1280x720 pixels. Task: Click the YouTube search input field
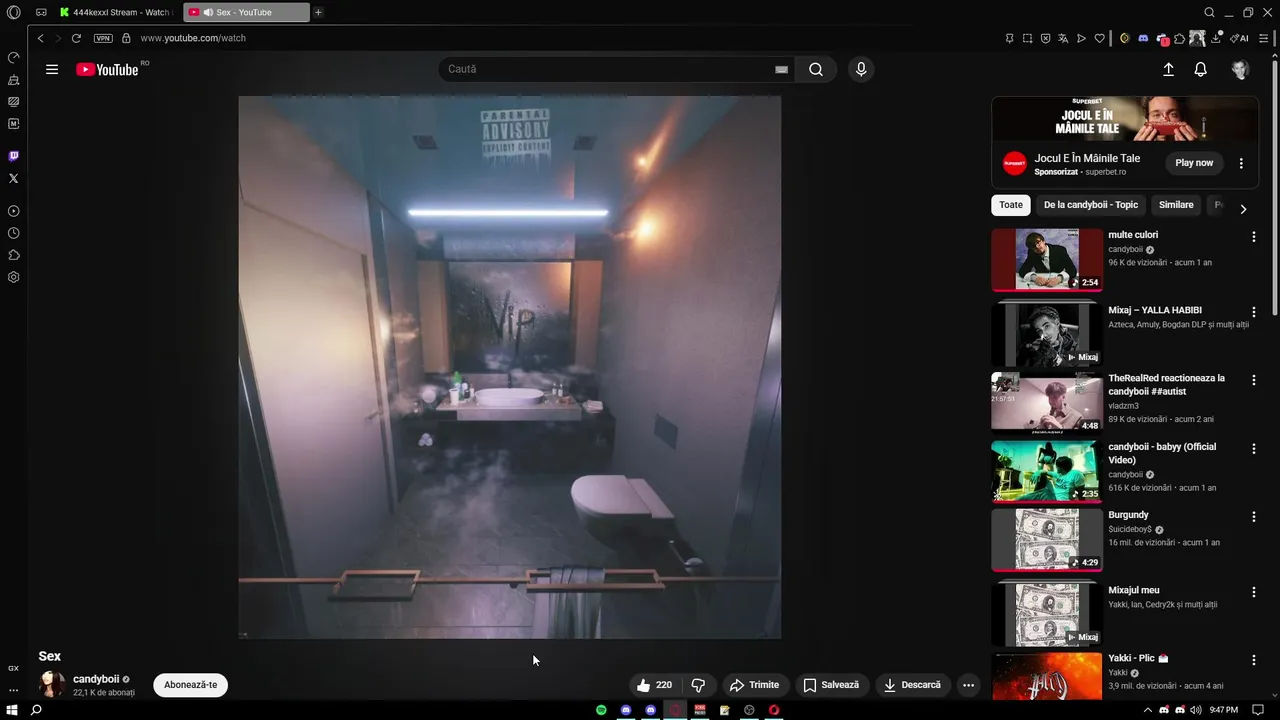pos(610,69)
